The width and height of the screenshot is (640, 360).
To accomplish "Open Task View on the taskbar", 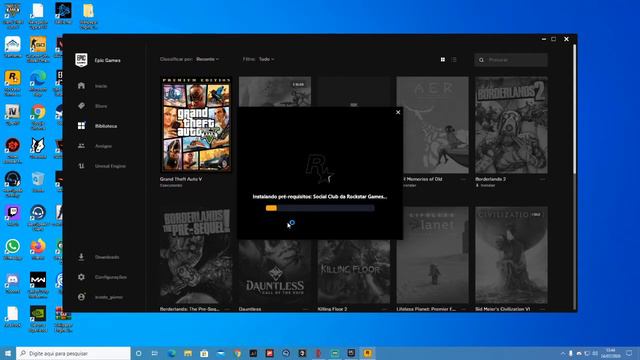I will 155,353.
